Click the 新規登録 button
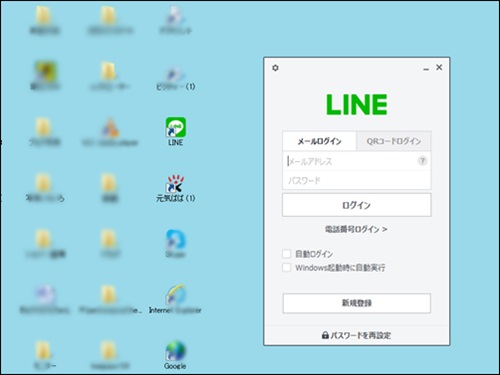This screenshot has height=375, width=500. coord(357,303)
